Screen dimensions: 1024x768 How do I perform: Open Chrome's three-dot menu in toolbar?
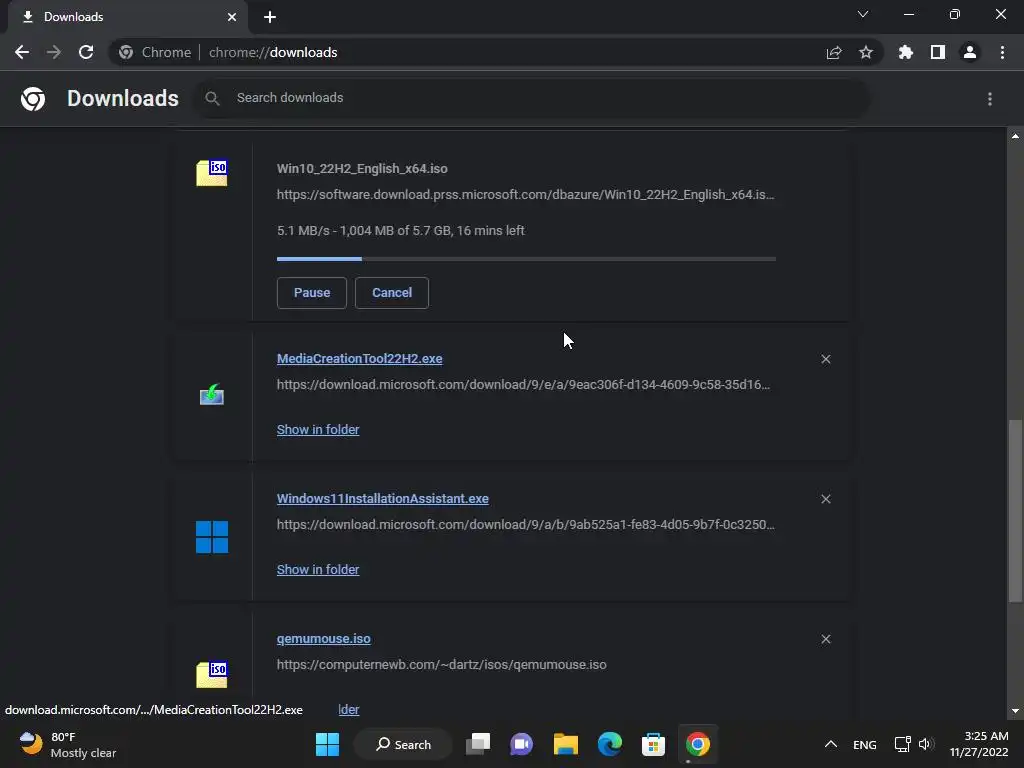click(x=1002, y=52)
